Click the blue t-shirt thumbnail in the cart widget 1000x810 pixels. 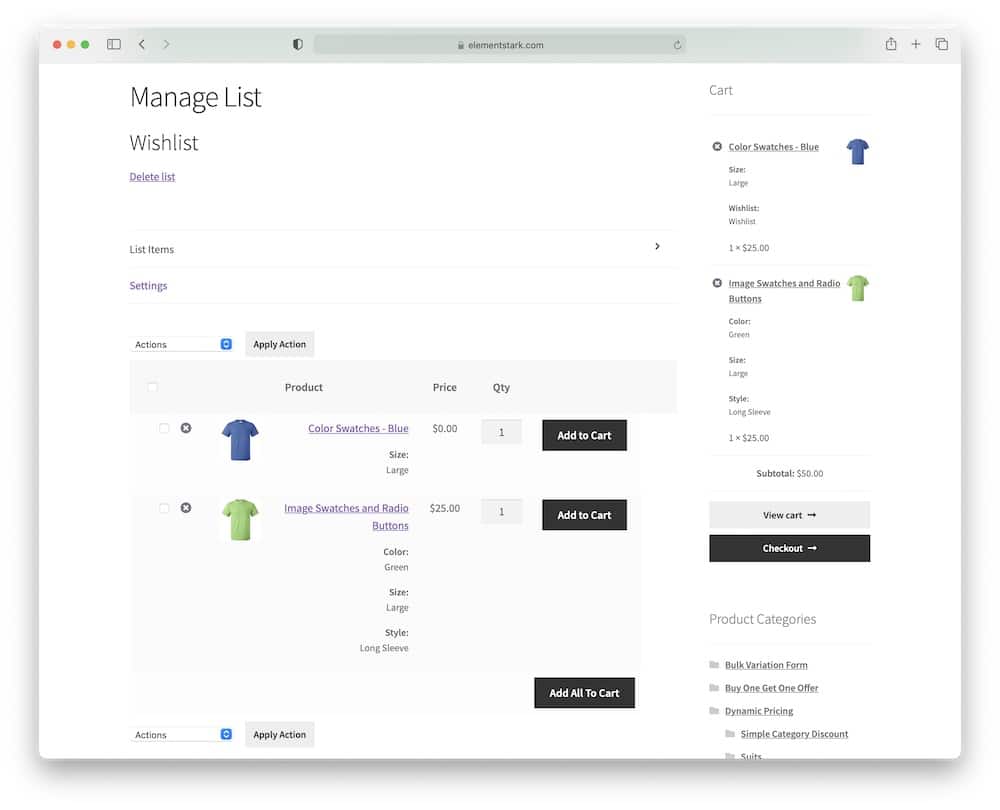point(858,152)
